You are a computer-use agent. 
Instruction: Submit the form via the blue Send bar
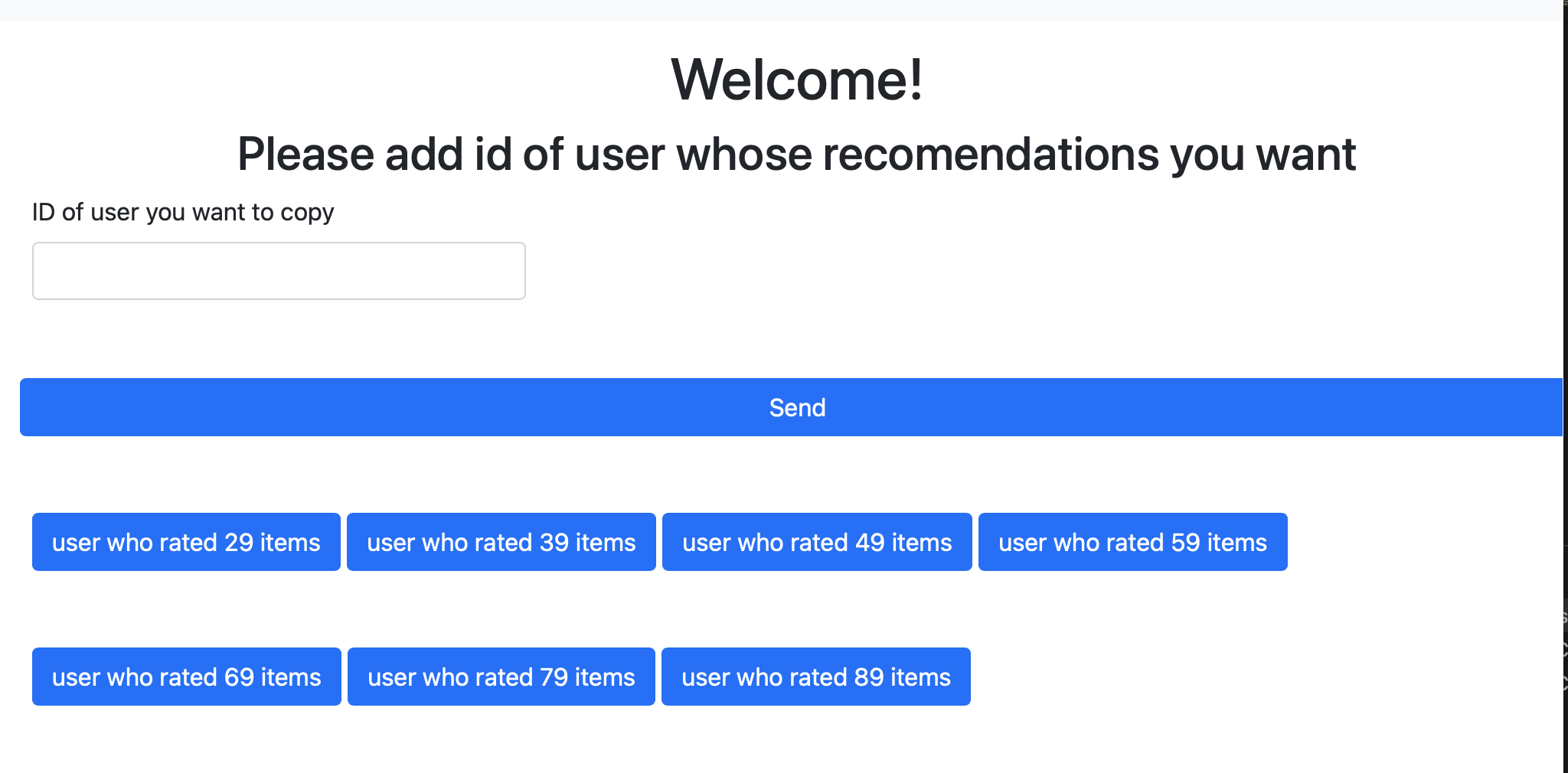796,407
